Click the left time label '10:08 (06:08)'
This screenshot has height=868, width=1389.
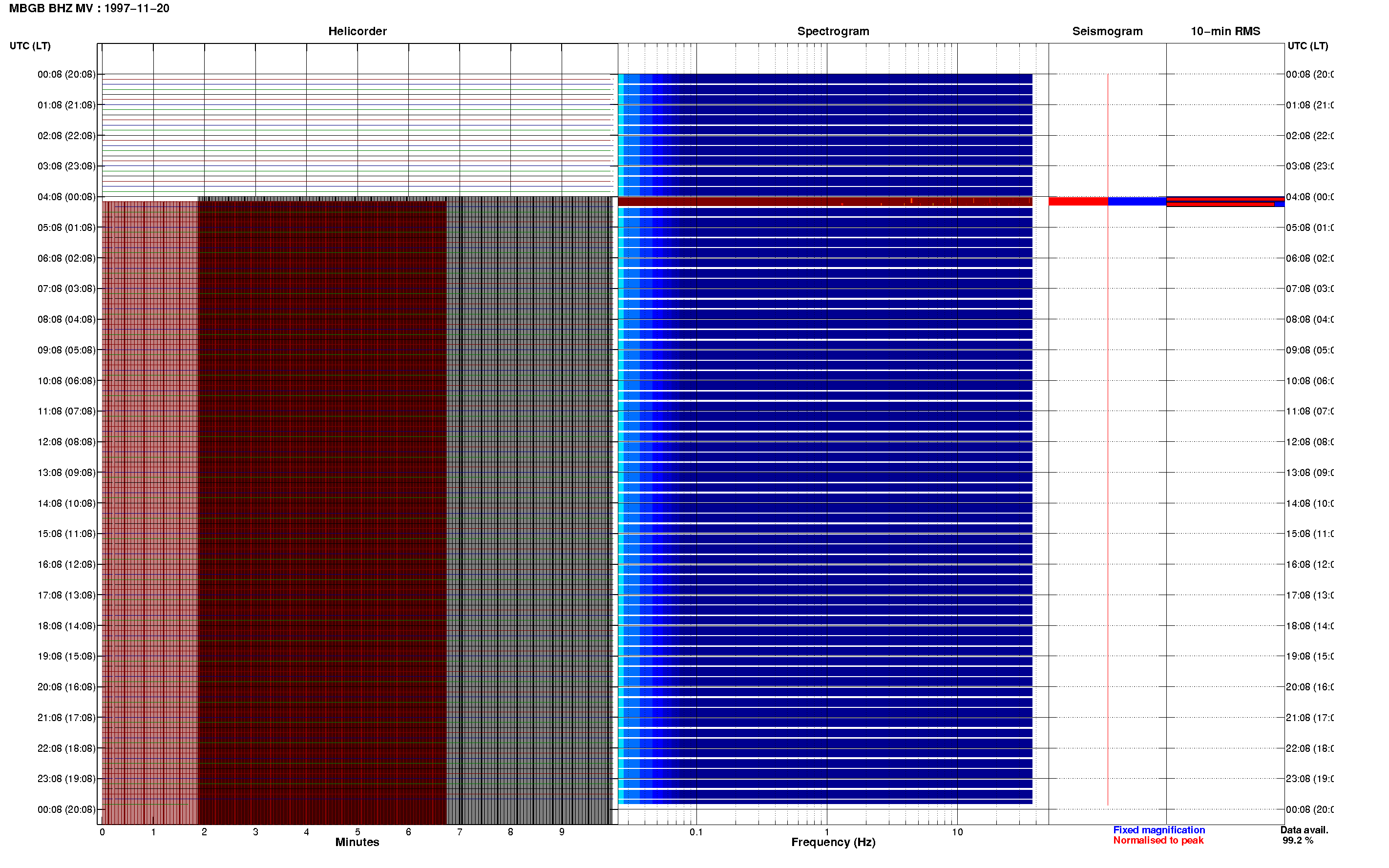click(66, 381)
